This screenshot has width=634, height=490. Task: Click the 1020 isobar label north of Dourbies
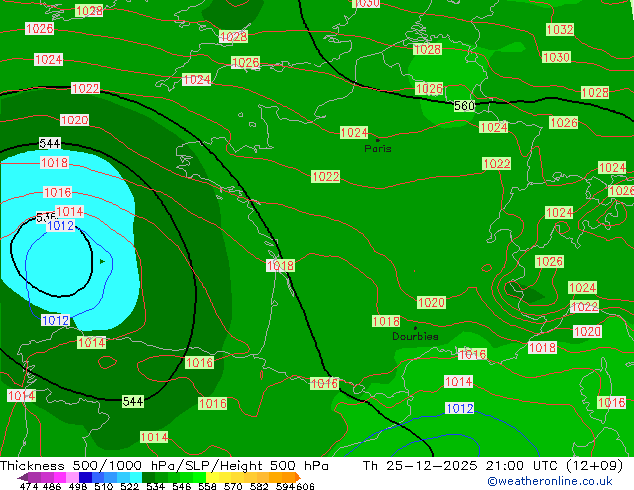coord(431,302)
